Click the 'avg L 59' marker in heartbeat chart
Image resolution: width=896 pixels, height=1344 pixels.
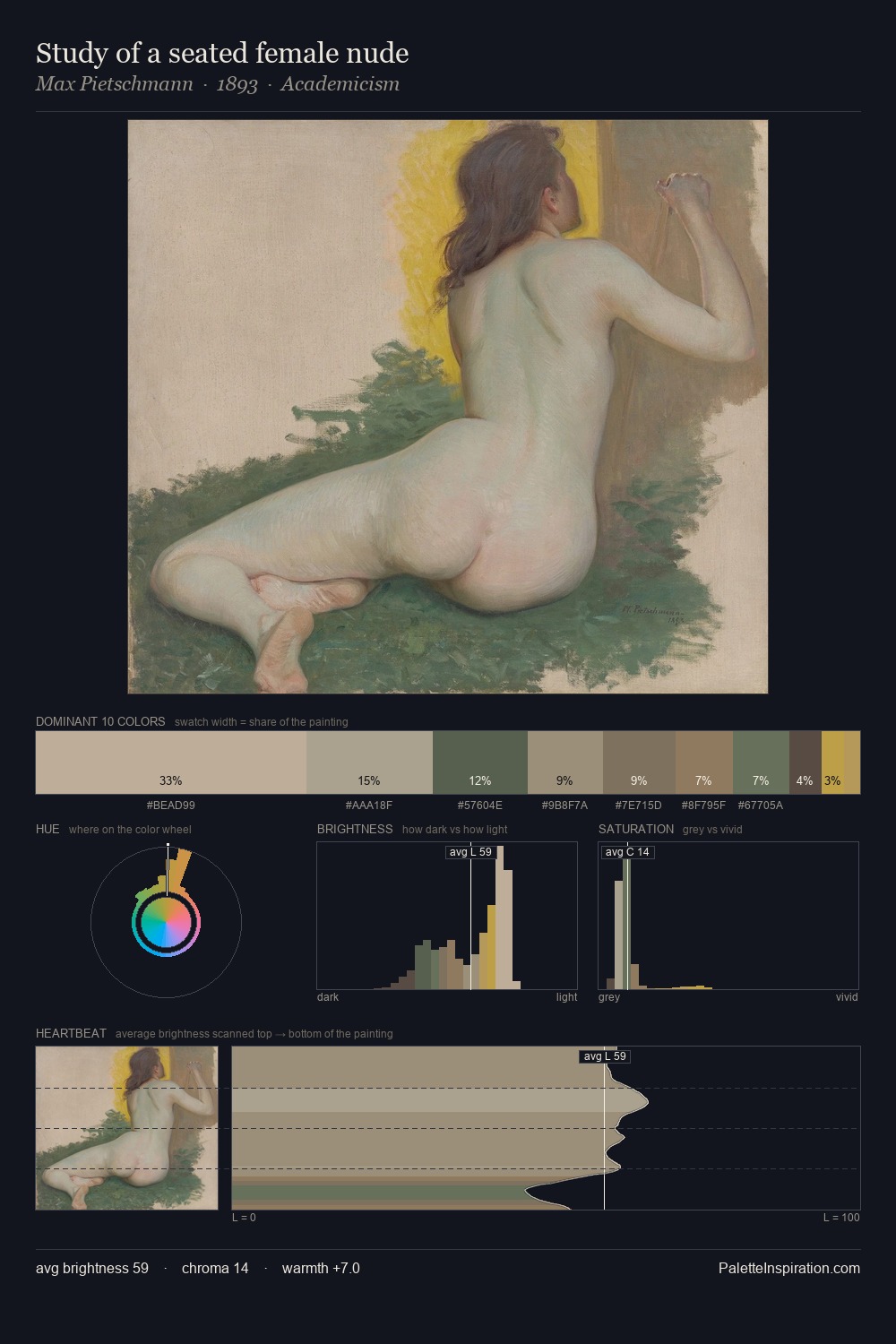click(605, 1056)
